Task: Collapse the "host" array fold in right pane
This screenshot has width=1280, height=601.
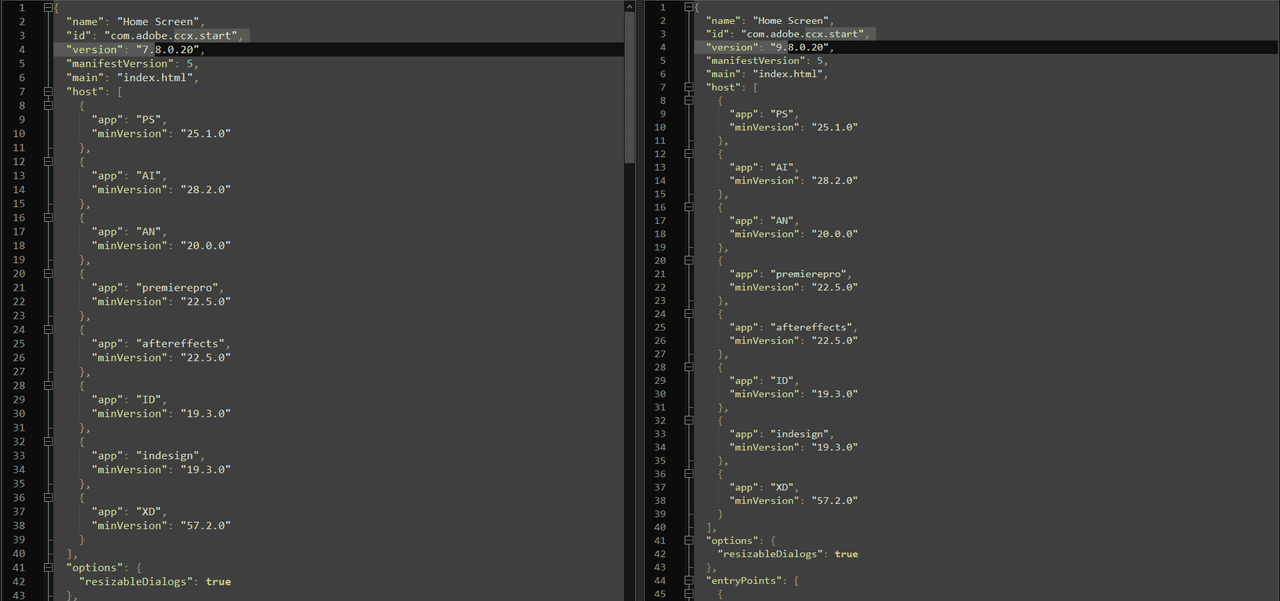Action: point(688,87)
